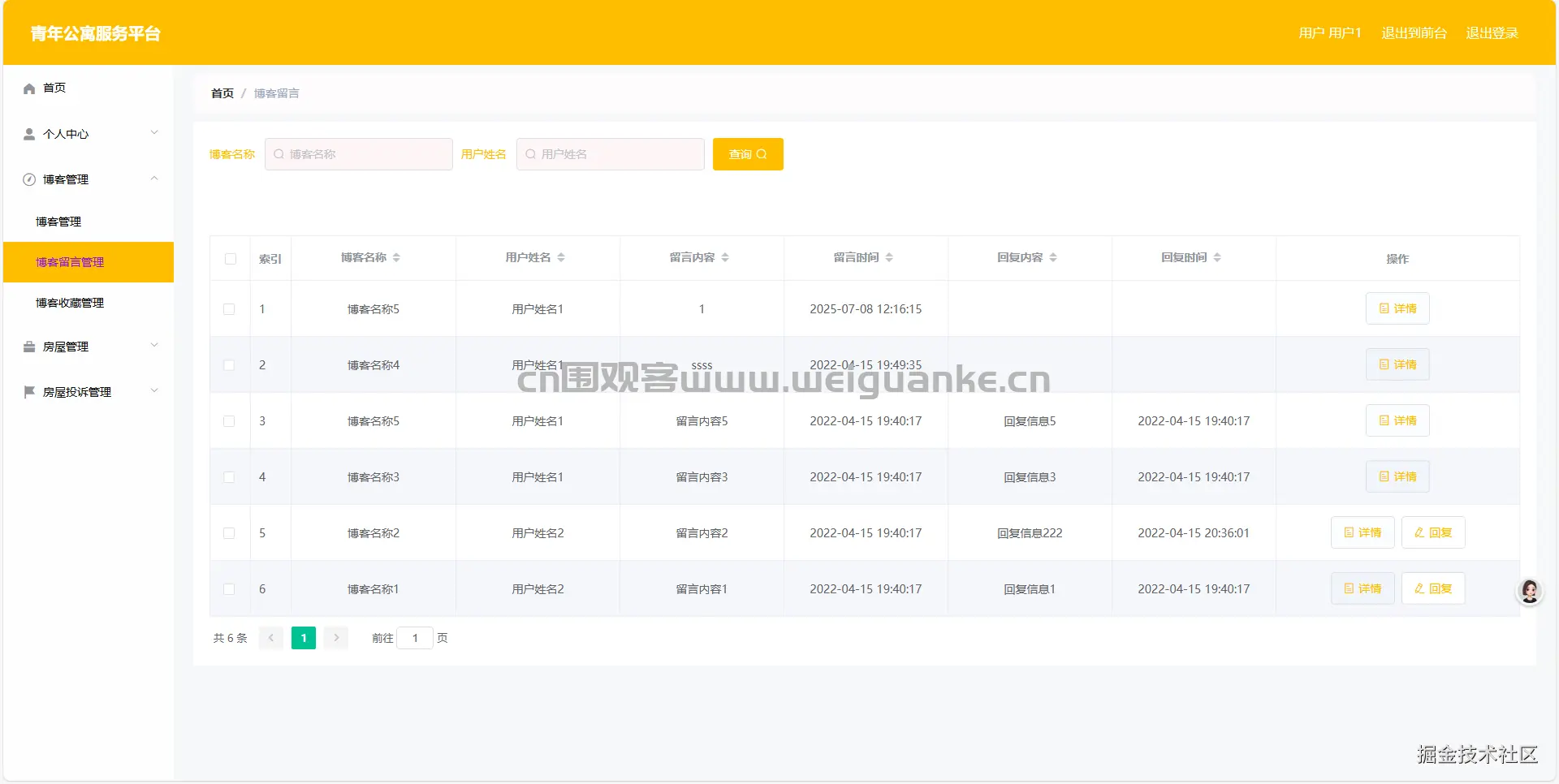The width and height of the screenshot is (1559, 784).
Task: Click the customer service avatar icon
Action: [x=1530, y=591]
